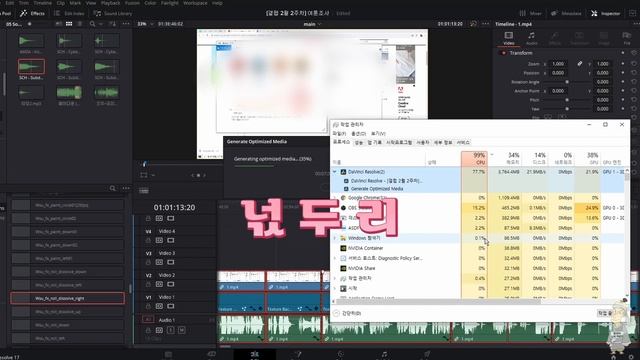Open the Sound Library panel
Screen dimensions: 640x360
pos(113,13)
